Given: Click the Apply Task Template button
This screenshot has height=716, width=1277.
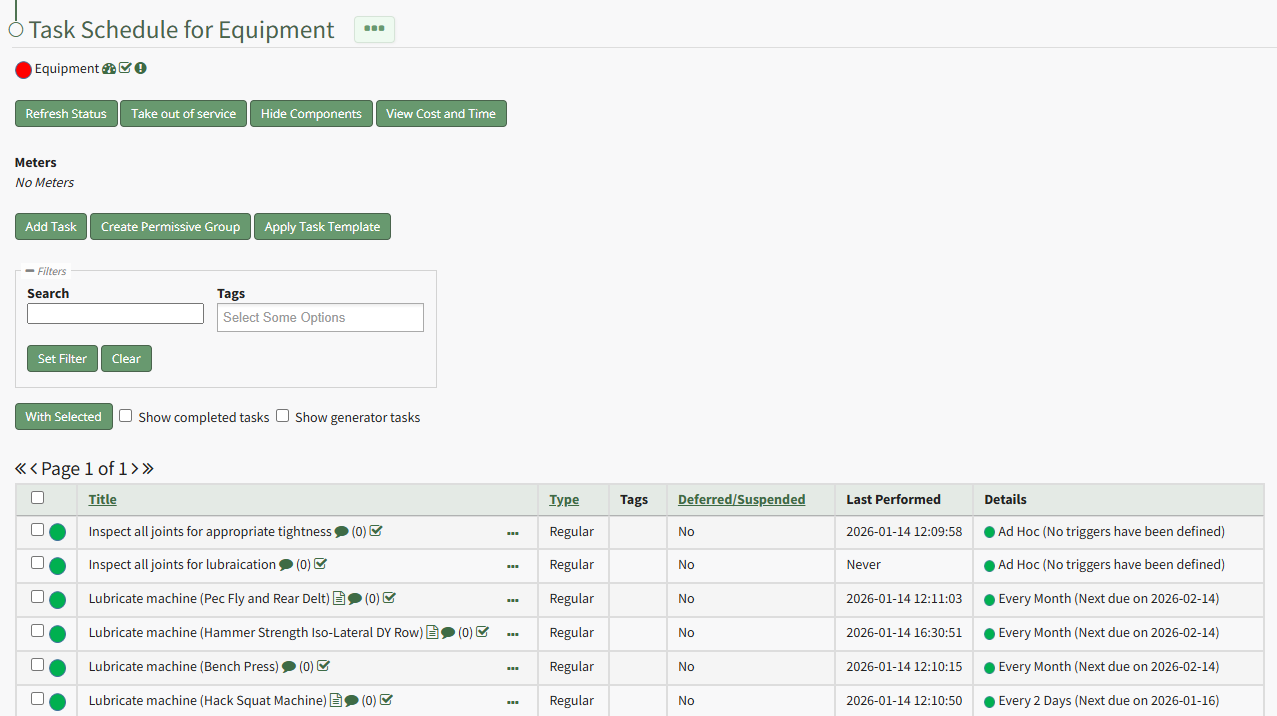Looking at the screenshot, I should (x=322, y=227).
